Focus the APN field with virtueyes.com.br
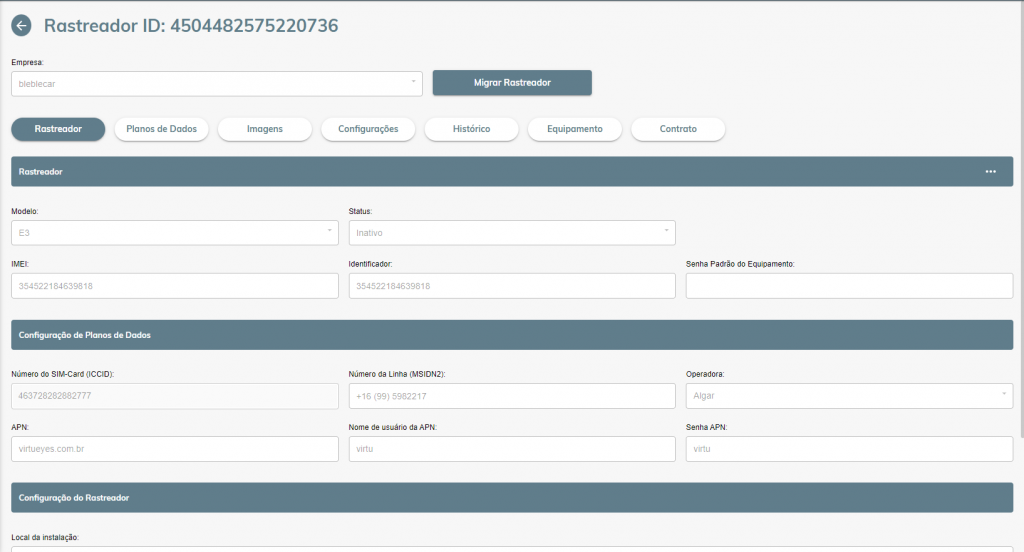 (174, 449)
